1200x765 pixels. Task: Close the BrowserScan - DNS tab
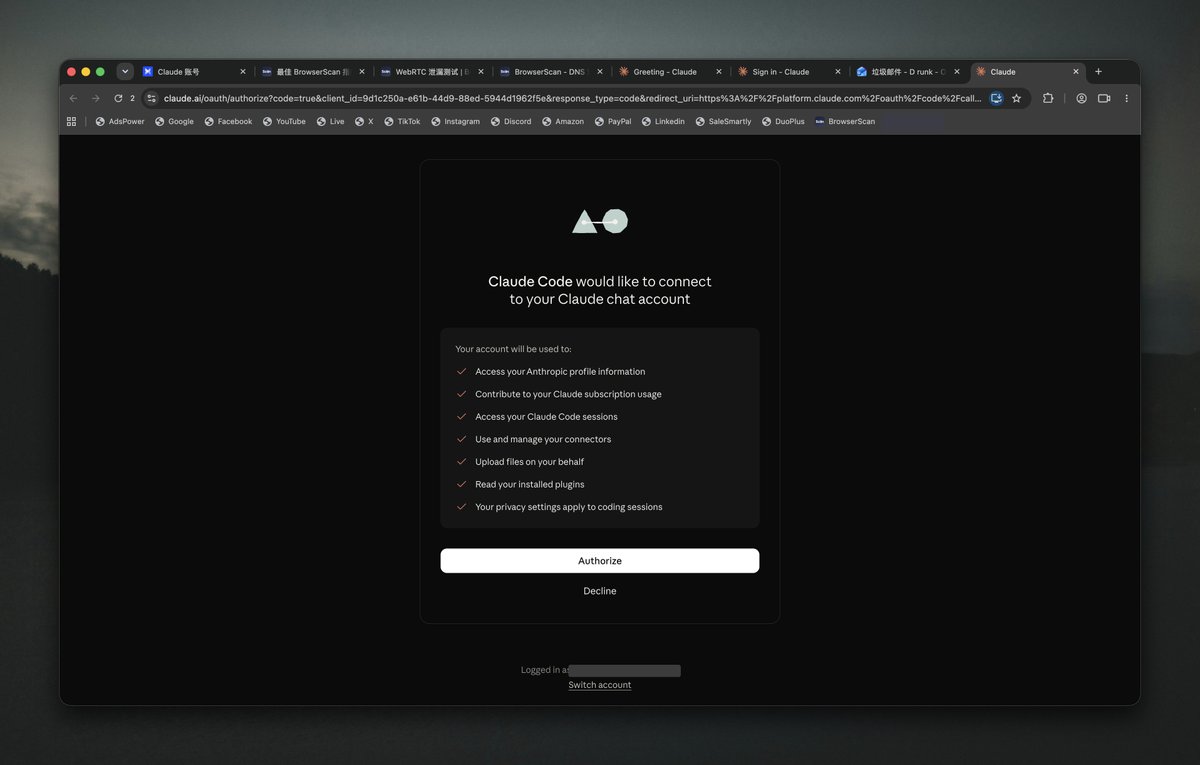599,72
